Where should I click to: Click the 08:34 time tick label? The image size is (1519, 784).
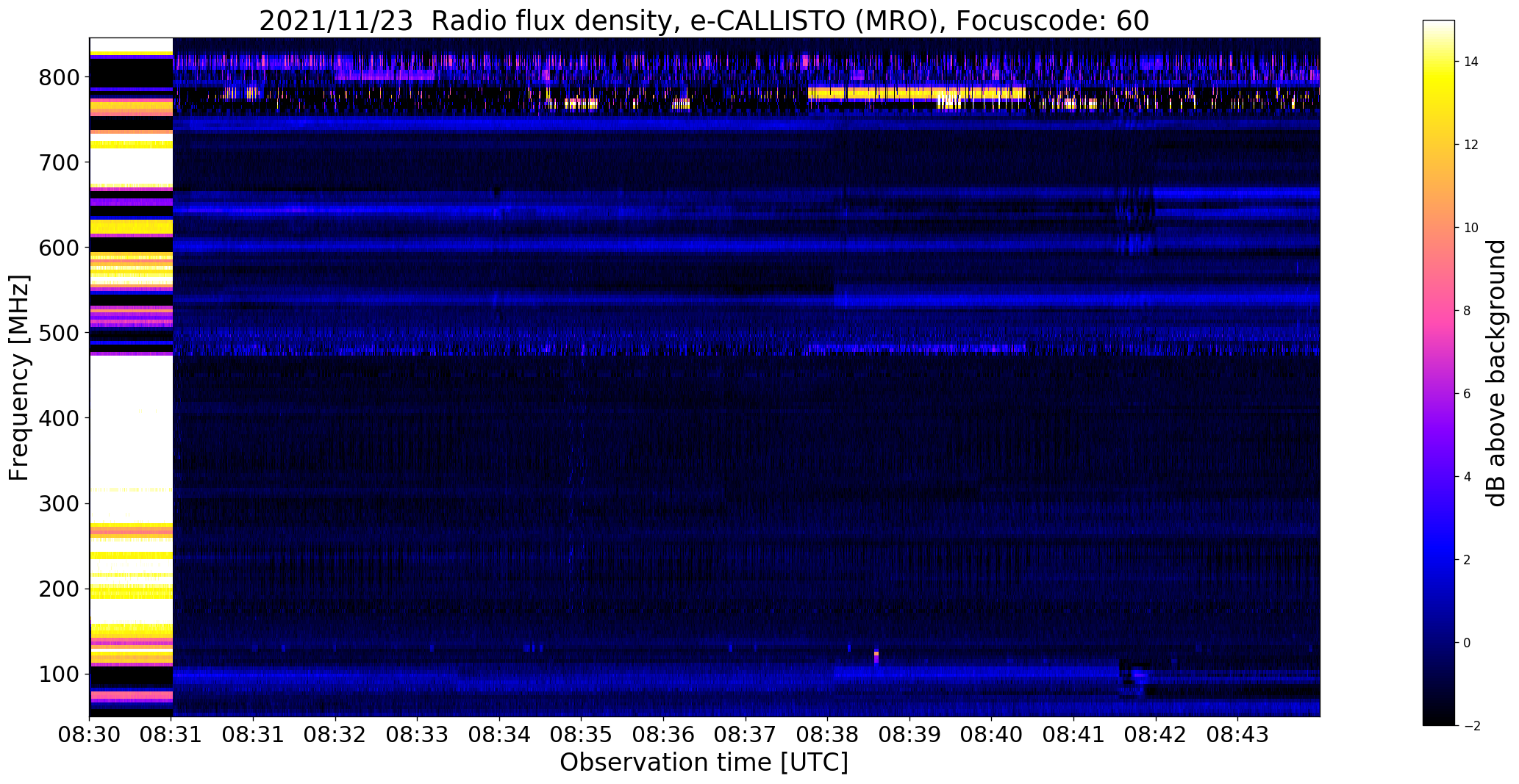[x=500, y=735]
